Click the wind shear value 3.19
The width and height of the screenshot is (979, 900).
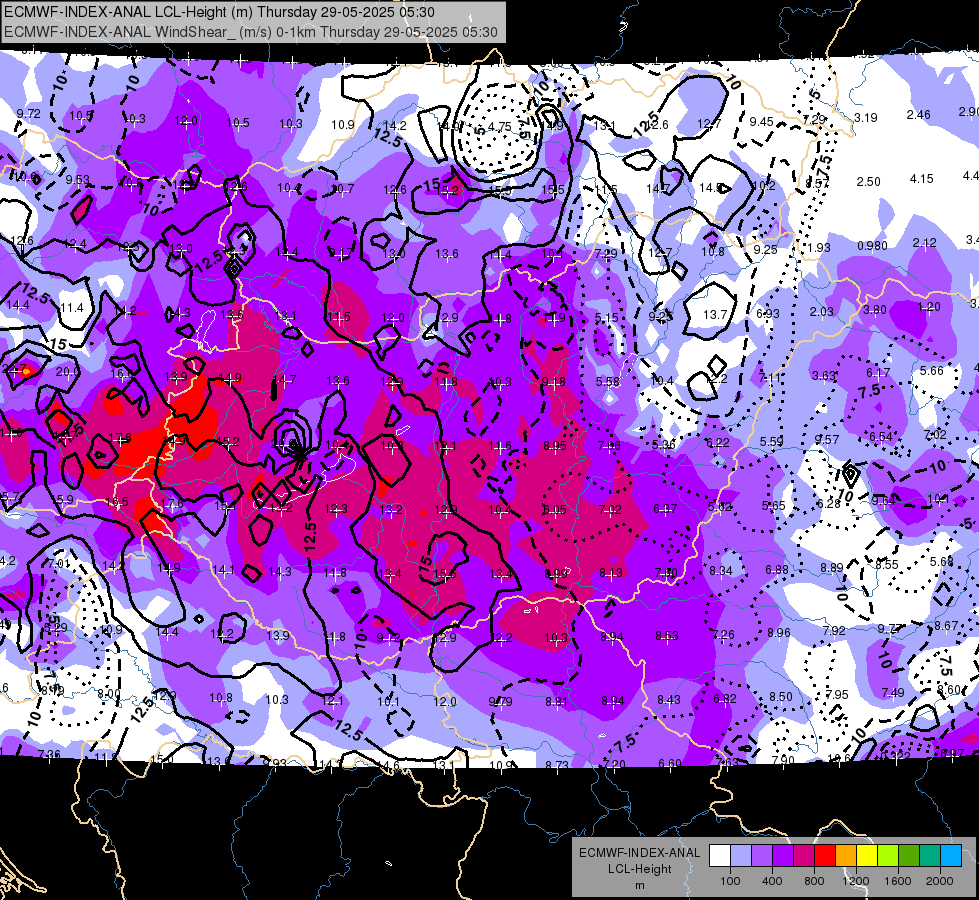tap(866, 117)
